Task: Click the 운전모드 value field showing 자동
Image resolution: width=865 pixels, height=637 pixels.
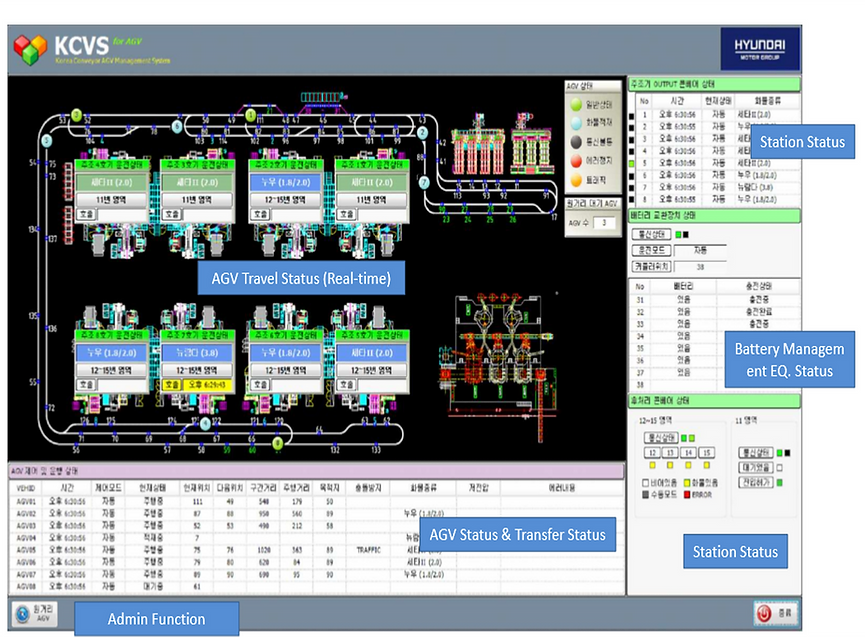Action: 701,250
